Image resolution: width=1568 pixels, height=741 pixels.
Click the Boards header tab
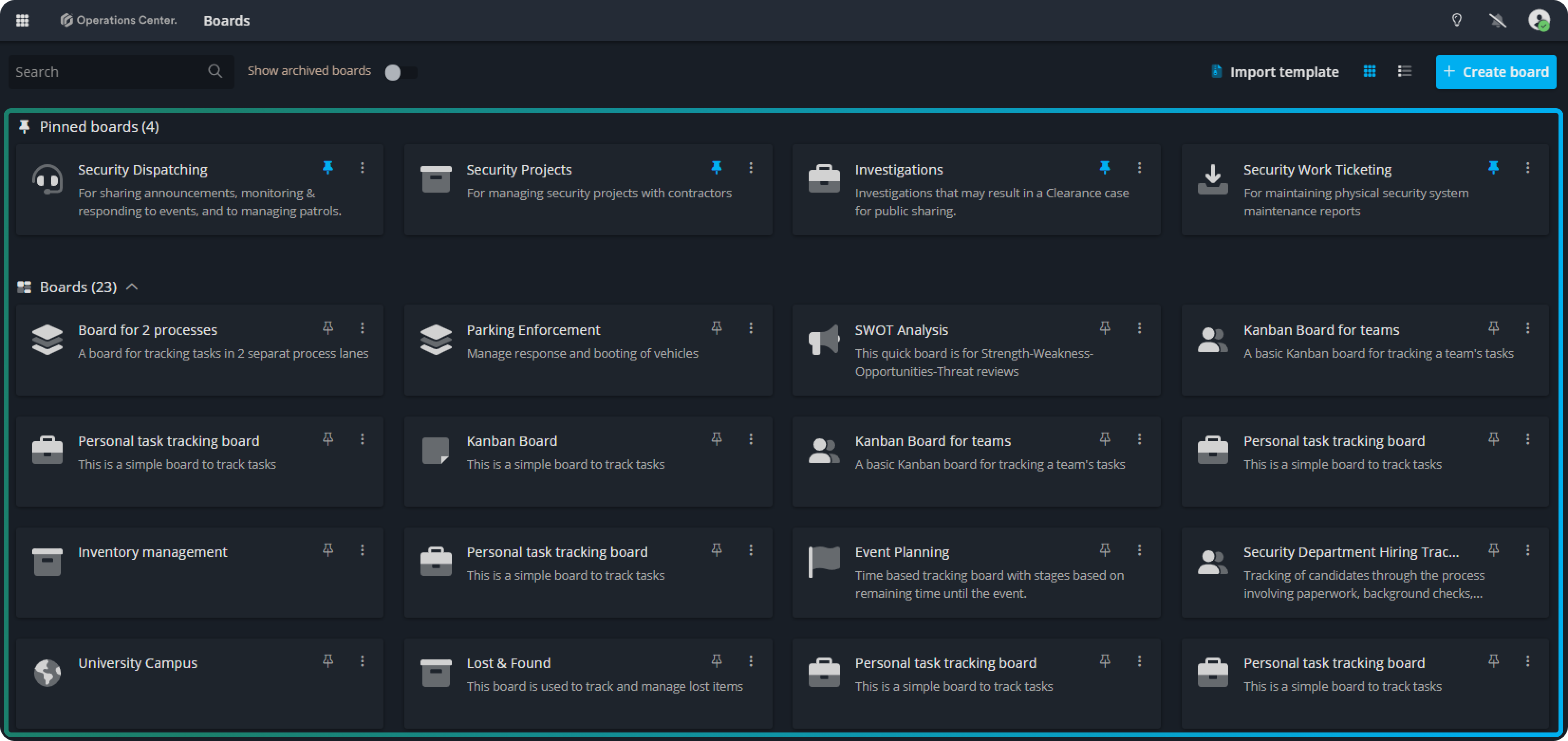226,21
